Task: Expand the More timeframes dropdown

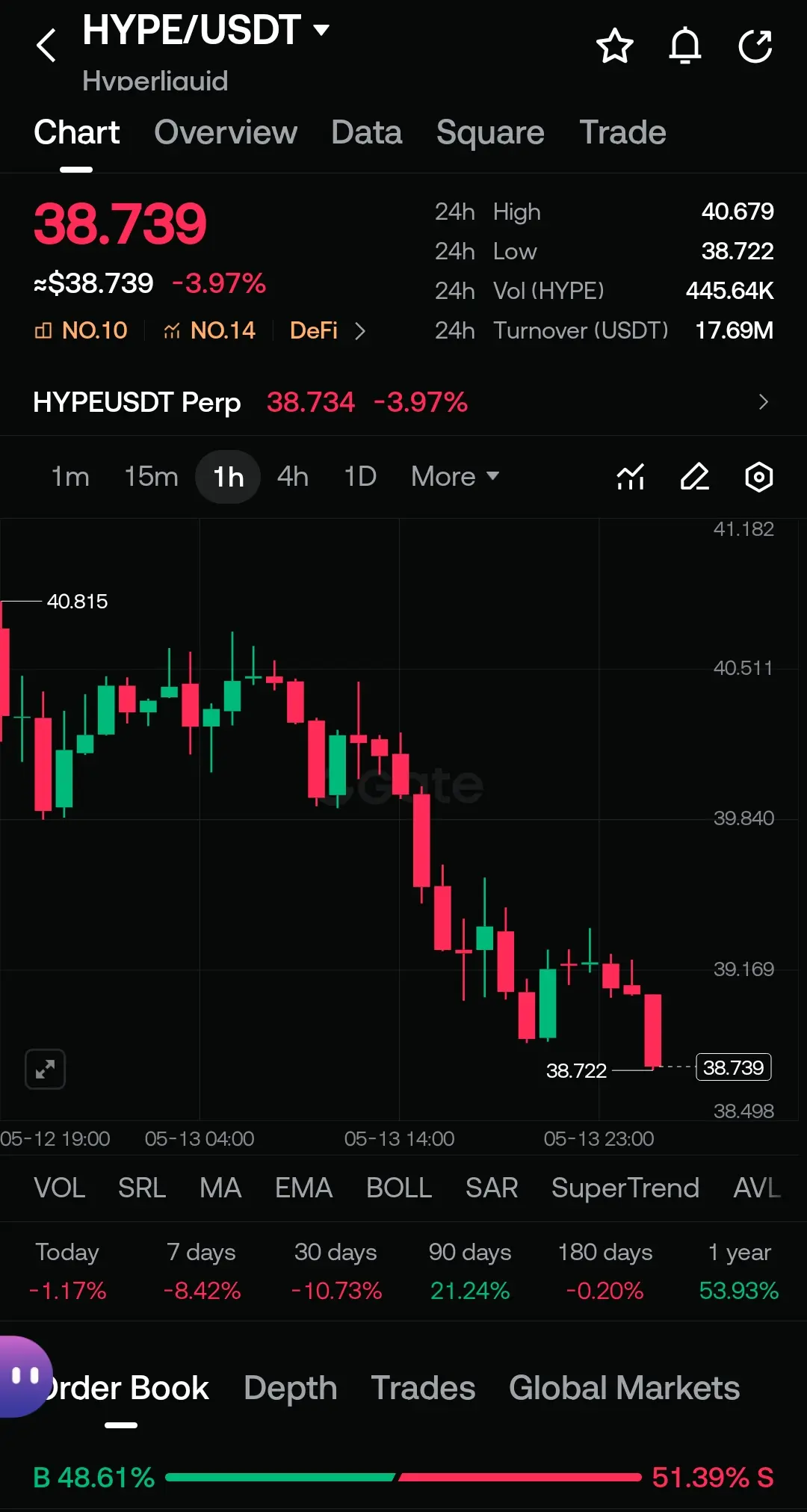Action: tap(454, 476)
